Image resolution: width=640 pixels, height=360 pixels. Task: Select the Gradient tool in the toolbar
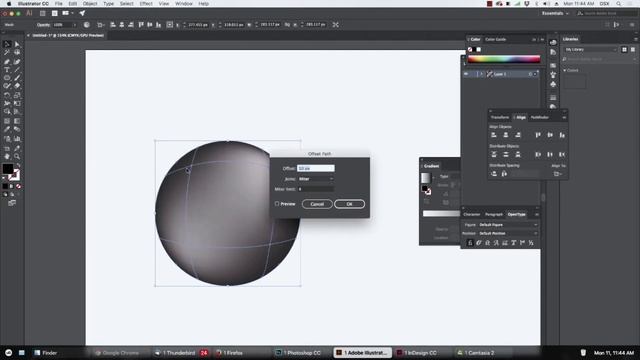[17, 121]
